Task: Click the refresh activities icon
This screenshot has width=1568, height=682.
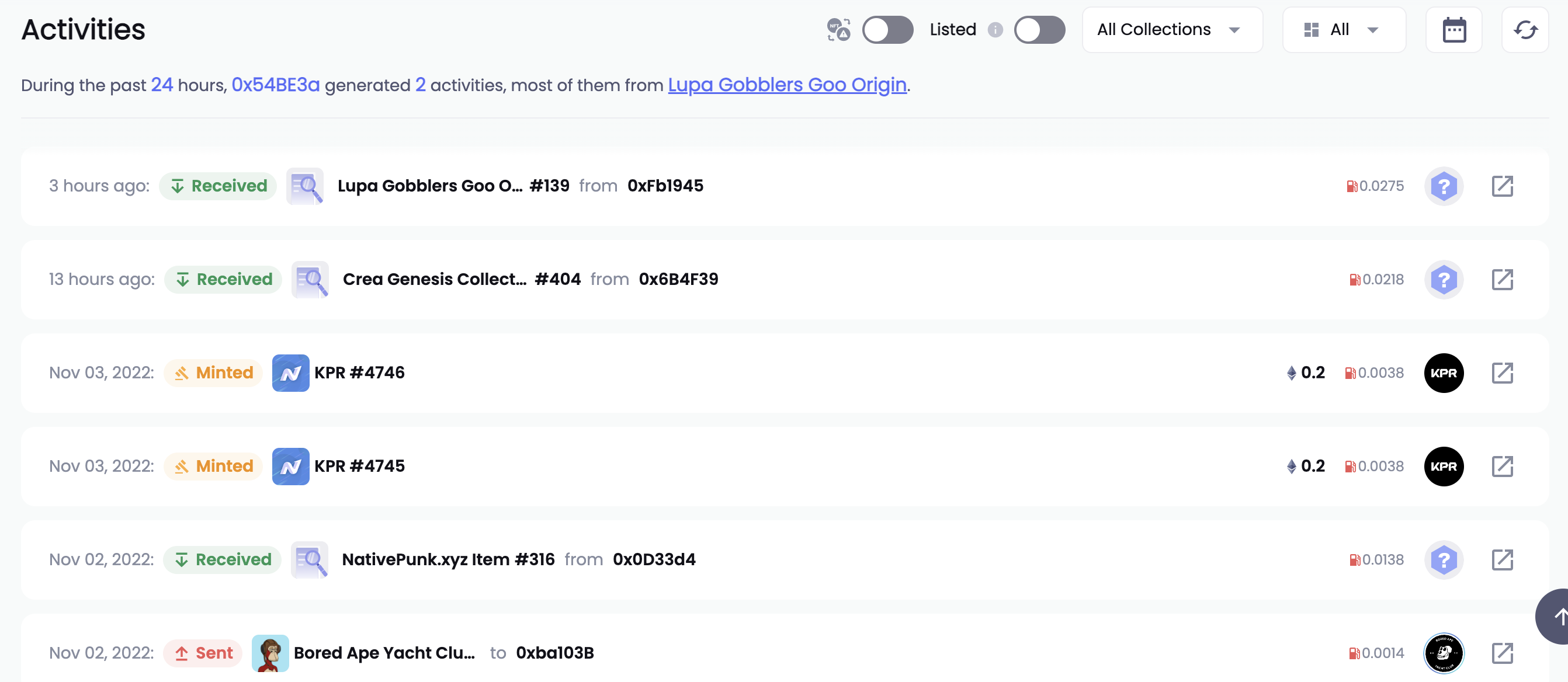Action: pyautogui.click(x=1525, y=30)
